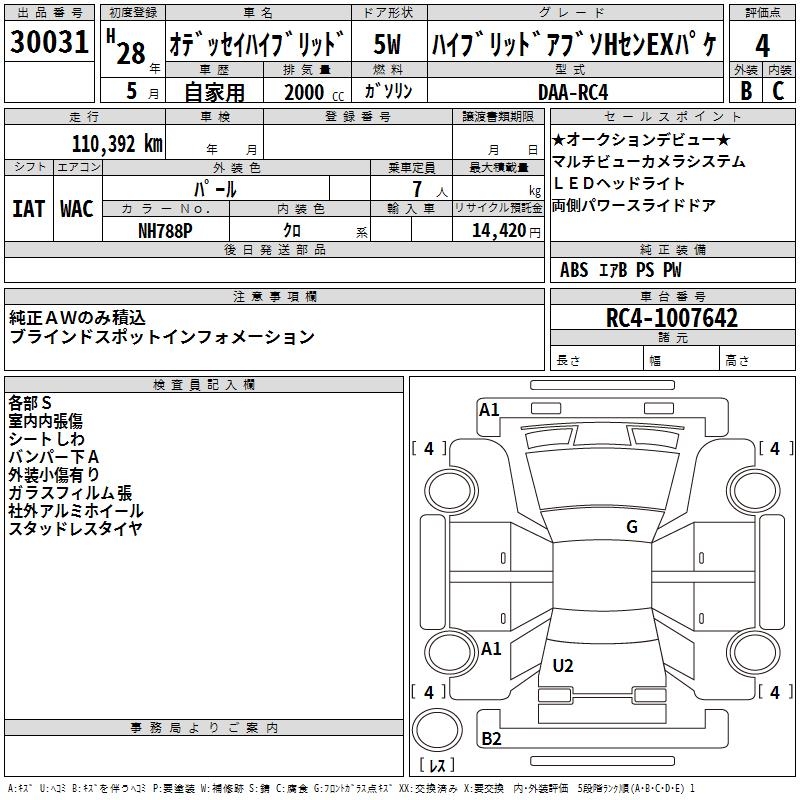Select inspector note スタッドレスタイヤ

74,528
